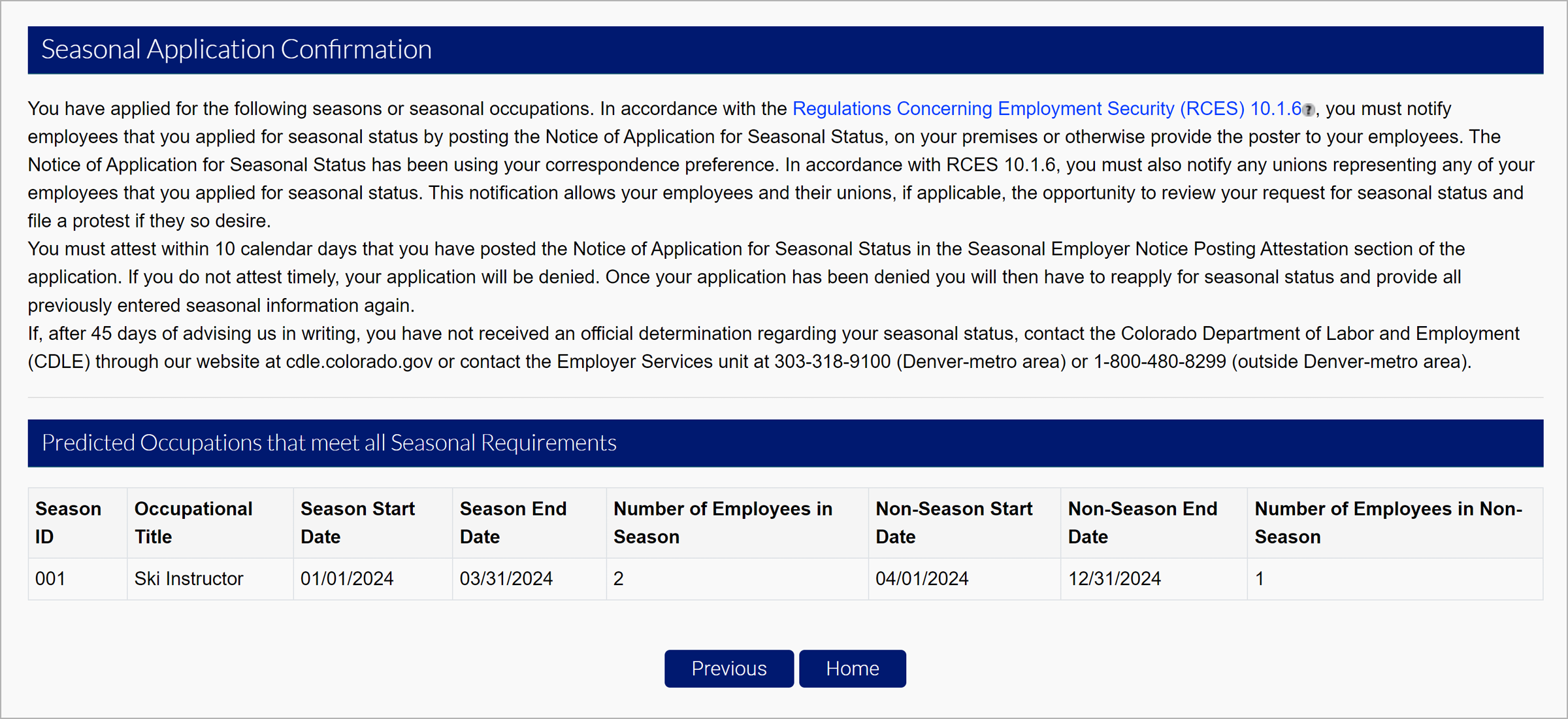Select the Ski Instructor table cell

click(x=189, y=578)
